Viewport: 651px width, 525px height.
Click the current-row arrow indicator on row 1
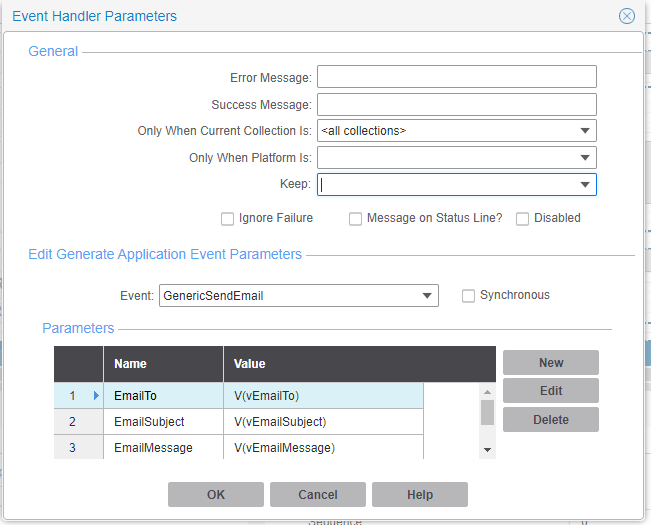tap(96, 396)
